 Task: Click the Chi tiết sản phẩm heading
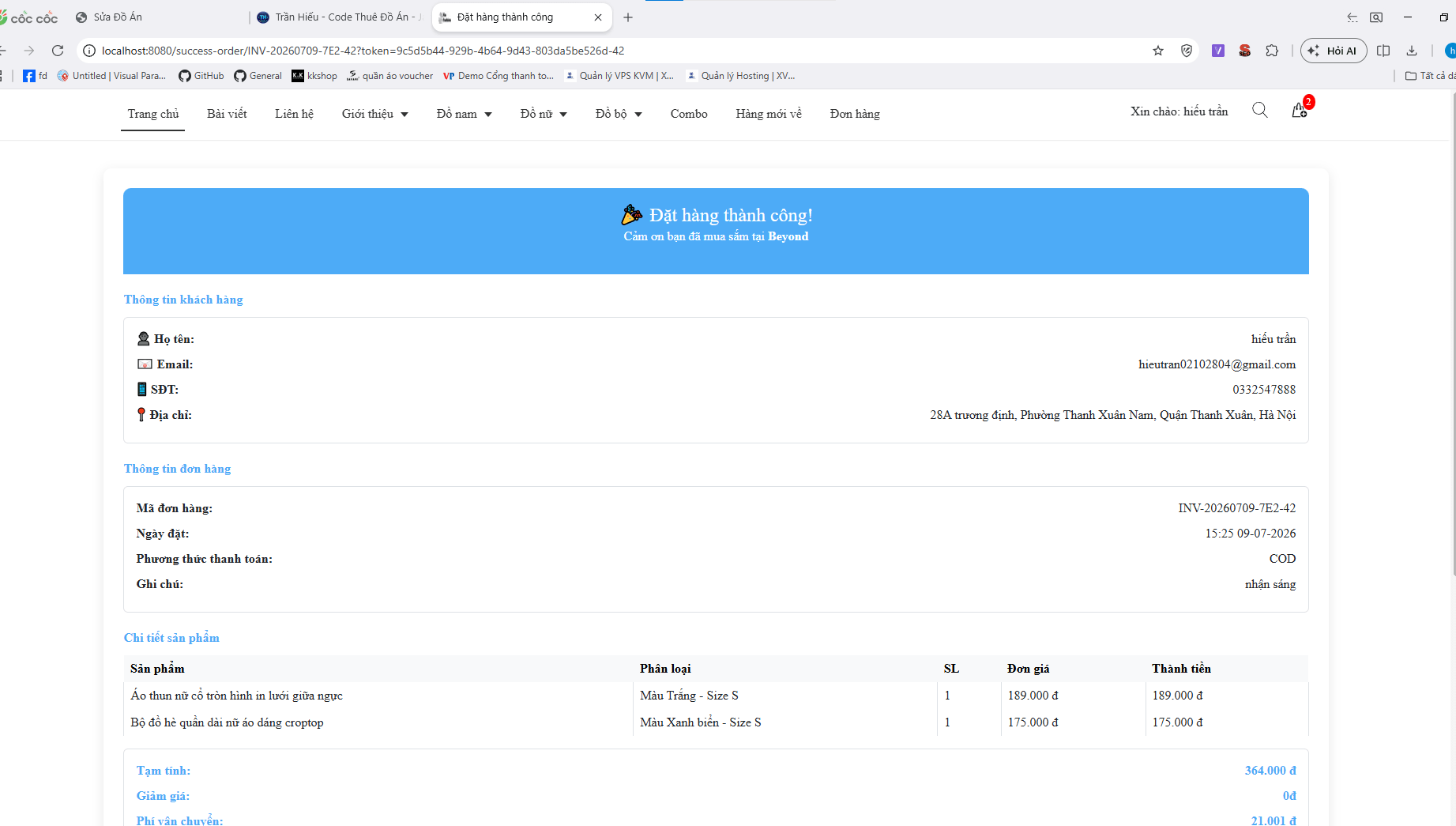coord(171,638)
